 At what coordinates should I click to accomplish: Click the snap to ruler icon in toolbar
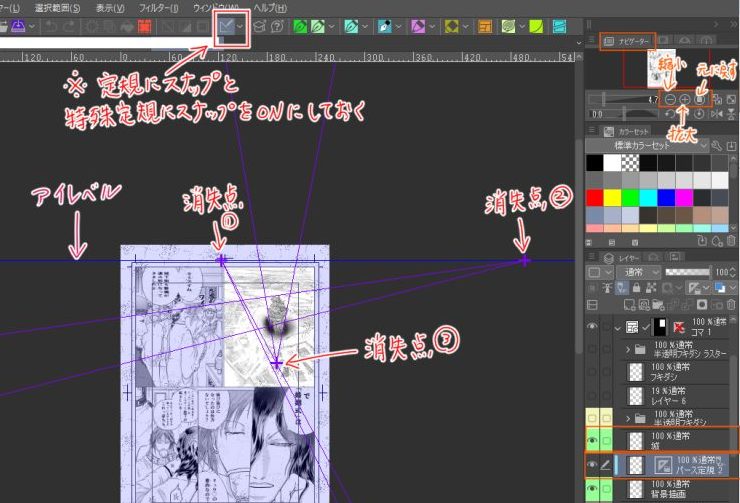tap(226, 26)
